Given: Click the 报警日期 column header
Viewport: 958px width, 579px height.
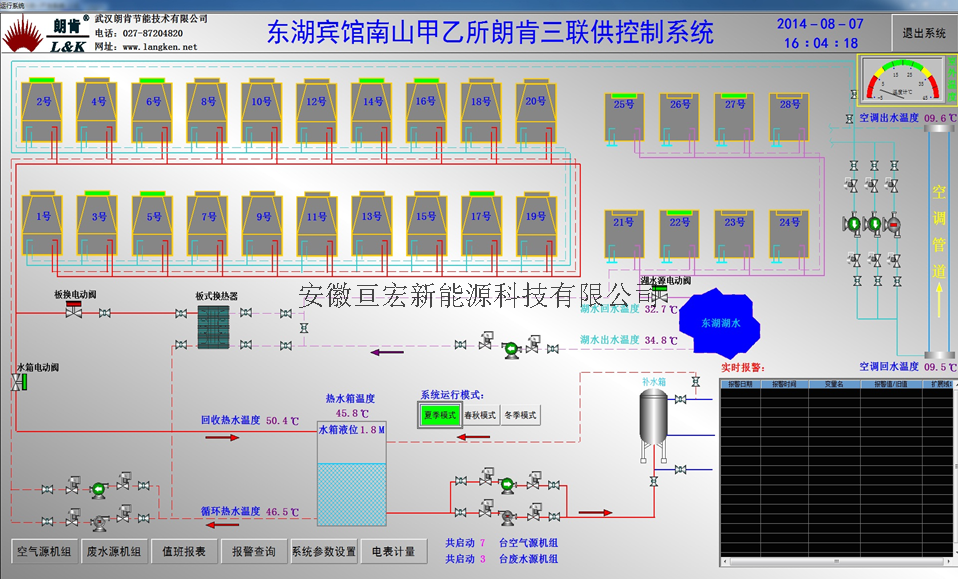Looking at the screenshot, I should pos(740,384).
